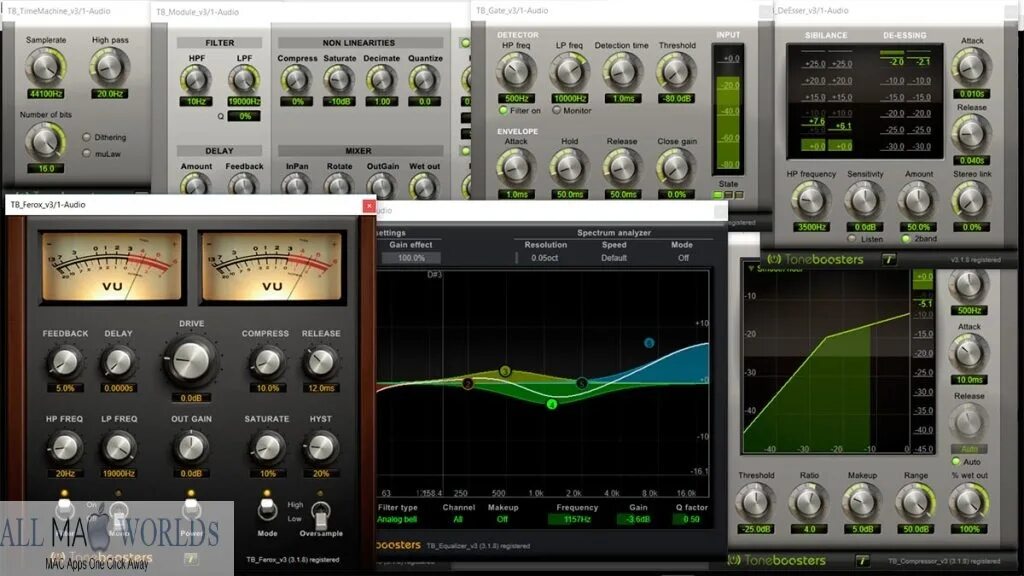Click the Toneboosters logo in DeEsser footer
Viewport: 1024px width, 576px height.
[x=815, y=259]
